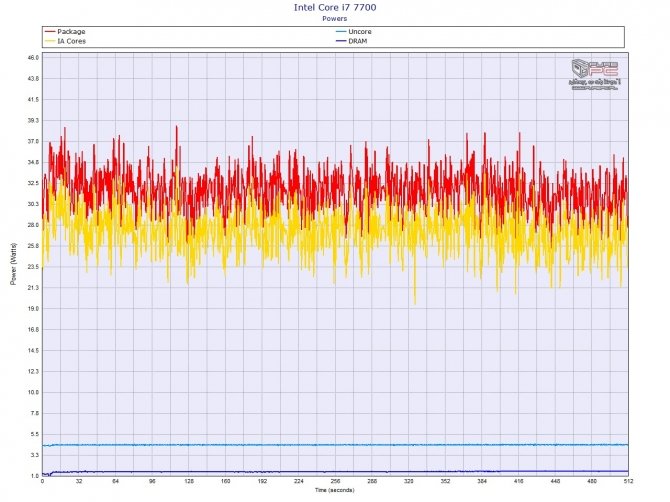
Task: Click the DRAM legend entry
Action: pos(352,41)
